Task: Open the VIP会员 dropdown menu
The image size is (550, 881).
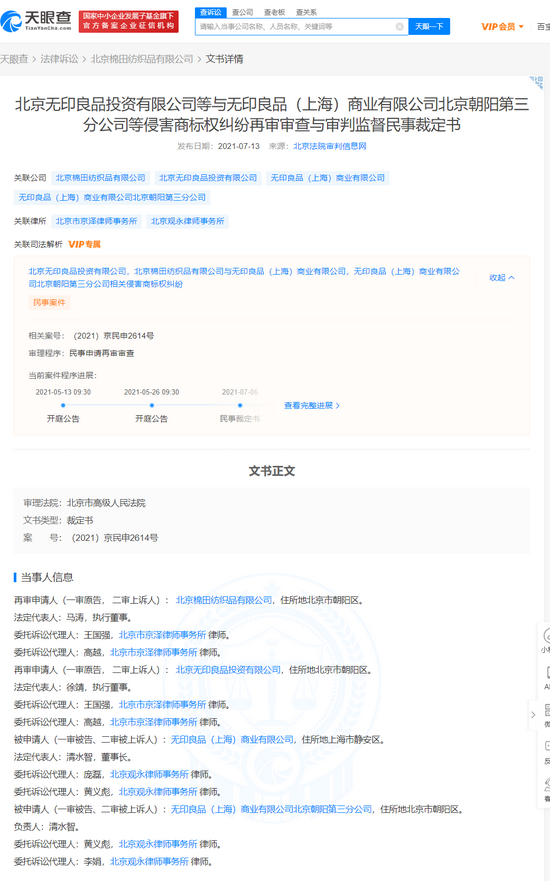Action: point(502,26)
